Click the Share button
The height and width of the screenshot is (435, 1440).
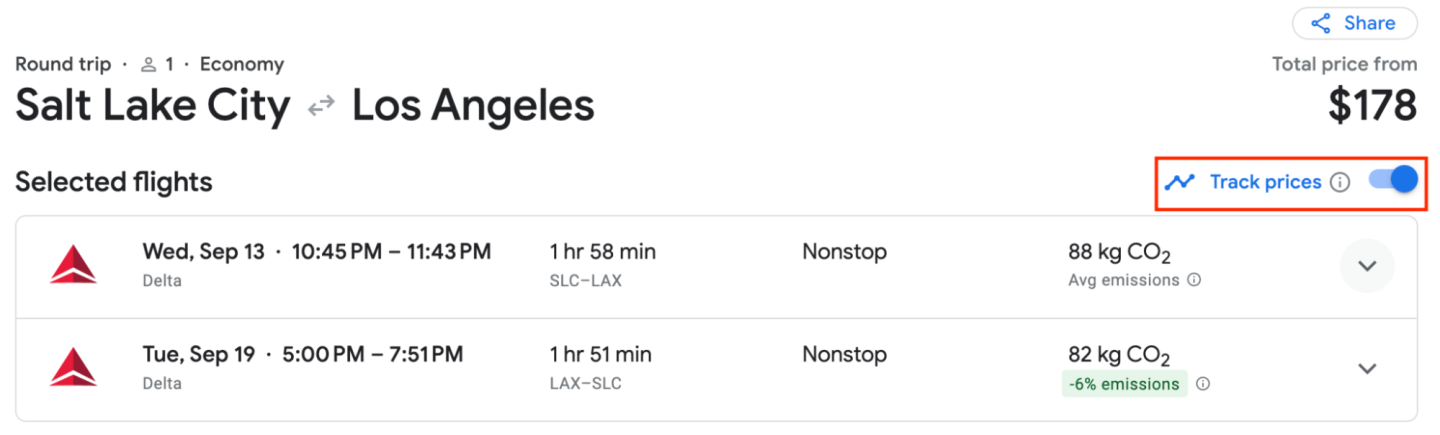pyautogui.click(x=1354, y=23)
